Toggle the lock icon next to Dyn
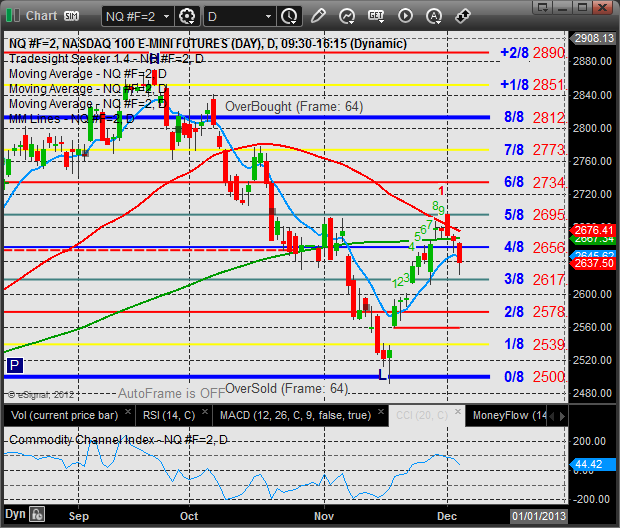Screen dimensions: 620x528 [38, 515]
